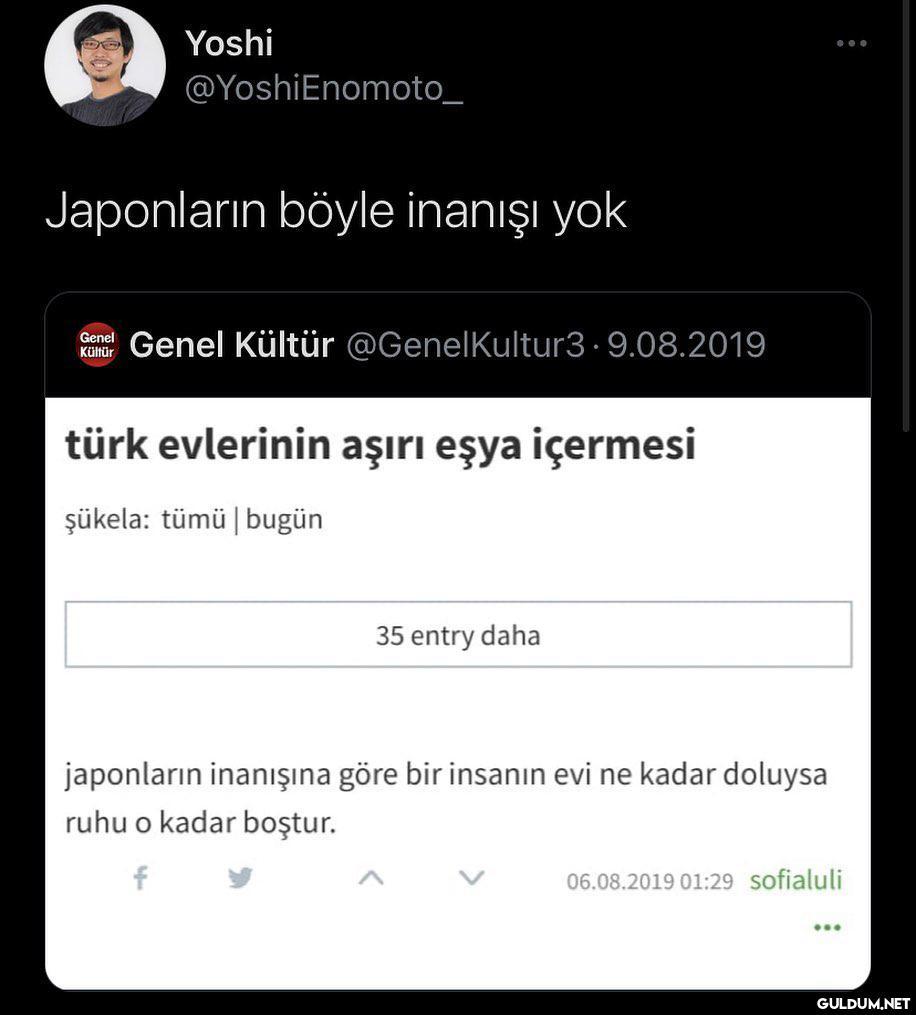Viewport: 916px width, 1015px height.
Task: Share the entry on Twitter
Action: pyautogui.click(x=240, y=879)
